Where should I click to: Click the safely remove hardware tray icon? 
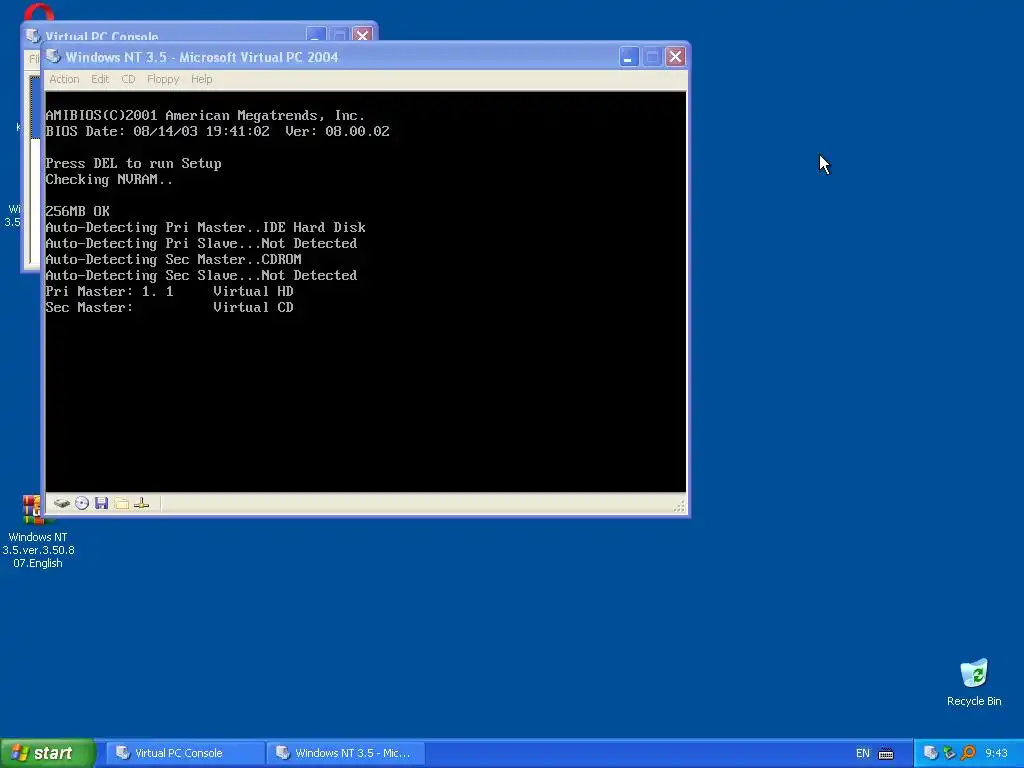950,753
